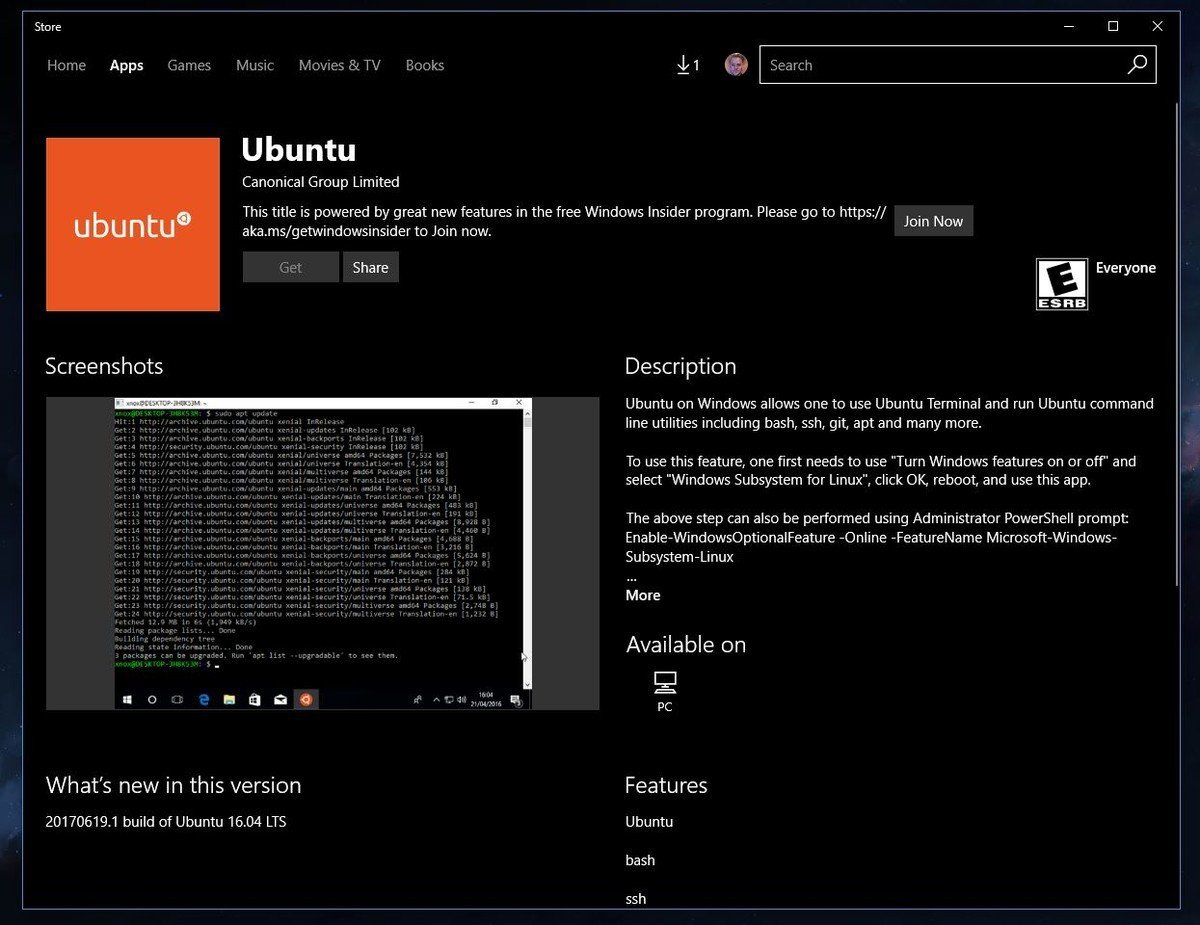
Task: Click the orange Ubuntu app logo
Action: [x=133, y=224]
